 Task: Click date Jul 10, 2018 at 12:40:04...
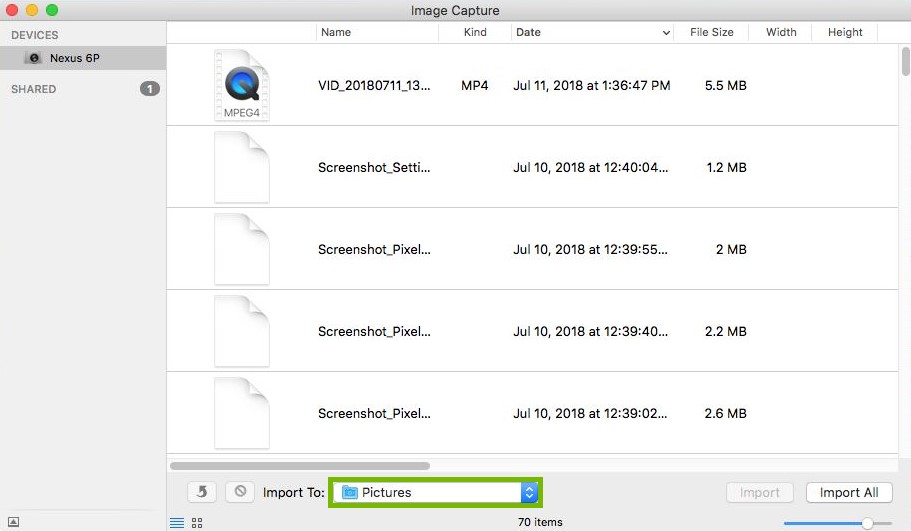tap(590, 167)
